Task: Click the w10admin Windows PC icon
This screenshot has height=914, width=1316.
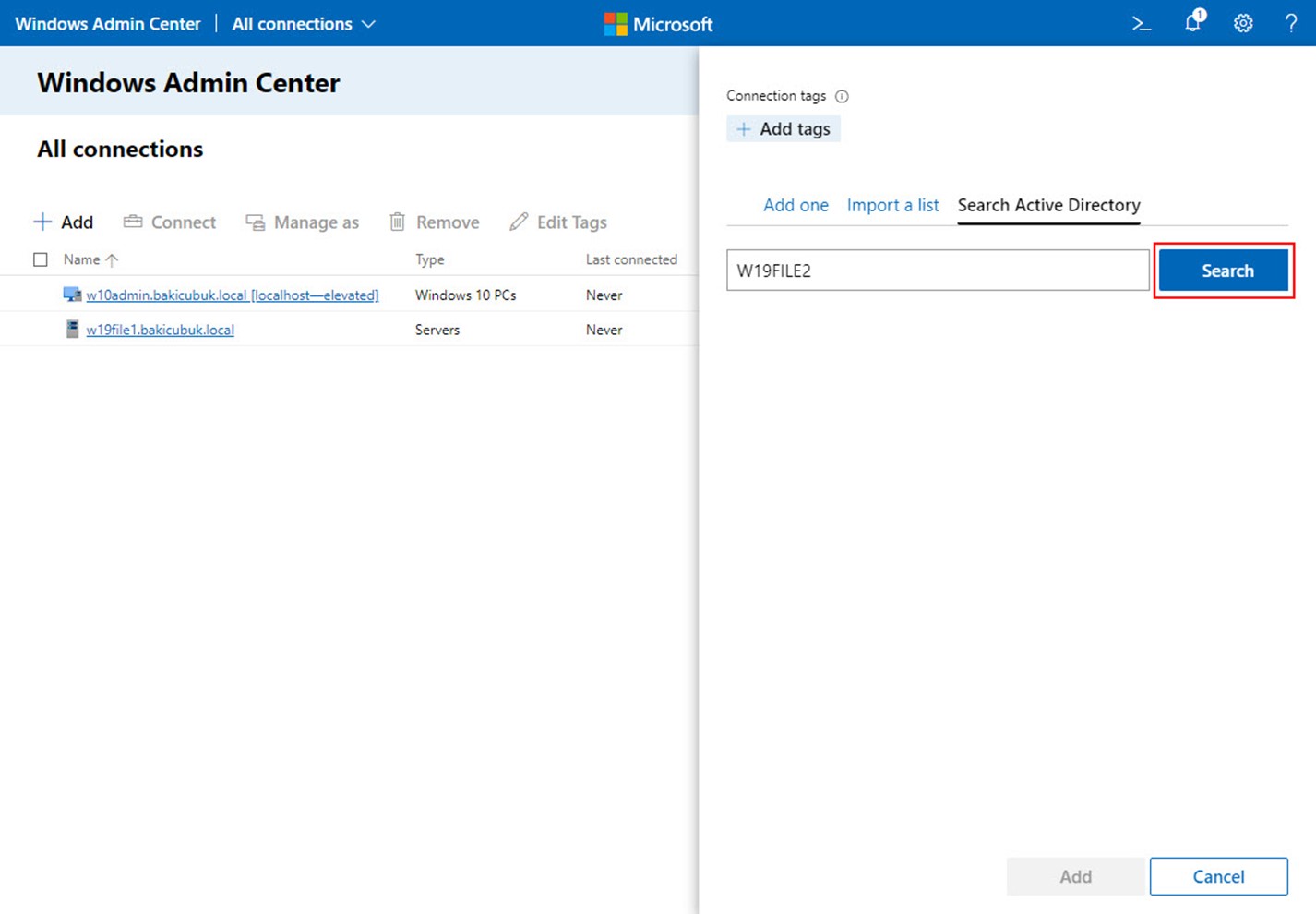Action: [x=72, y=295]
